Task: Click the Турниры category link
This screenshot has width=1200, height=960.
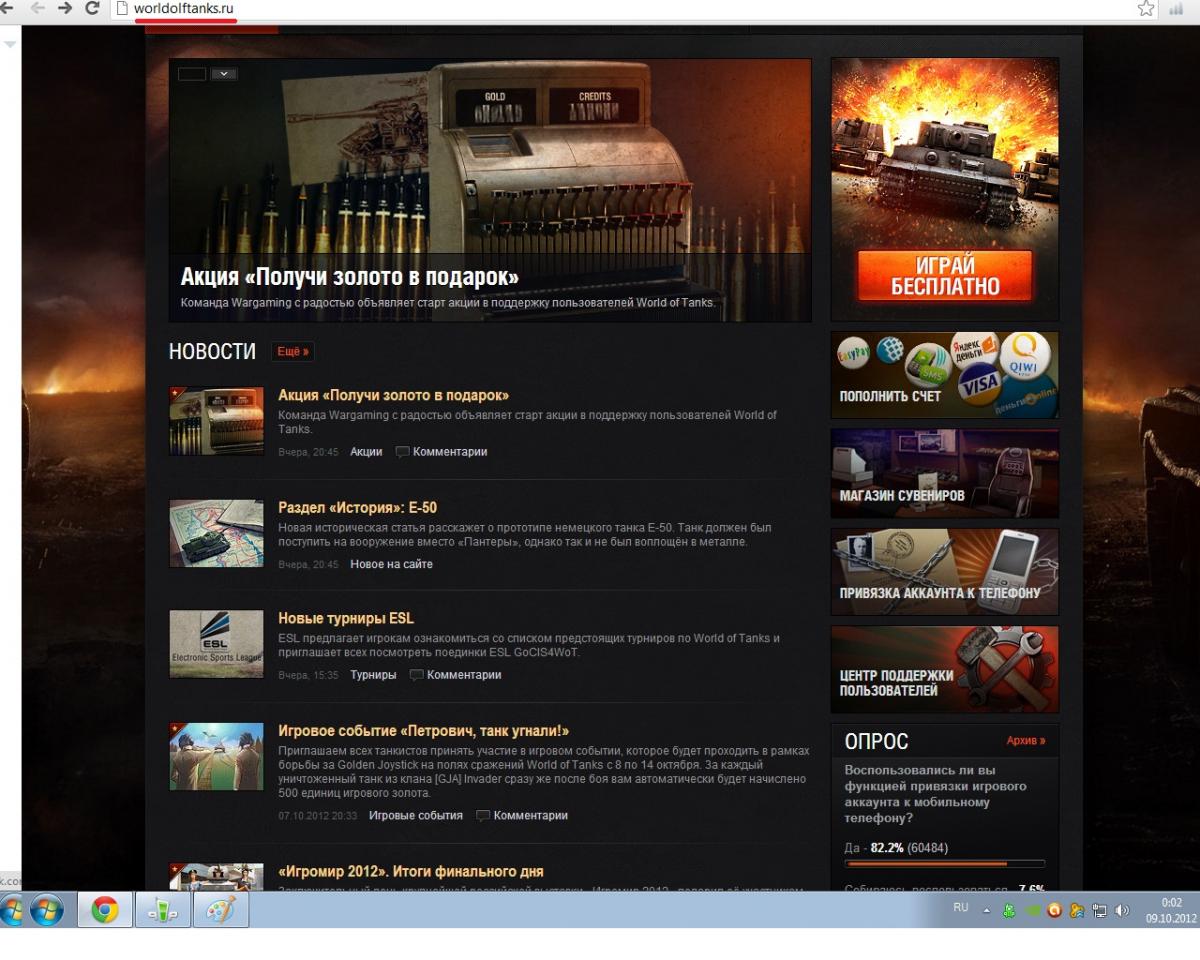Action: click(x=373, y=675)
